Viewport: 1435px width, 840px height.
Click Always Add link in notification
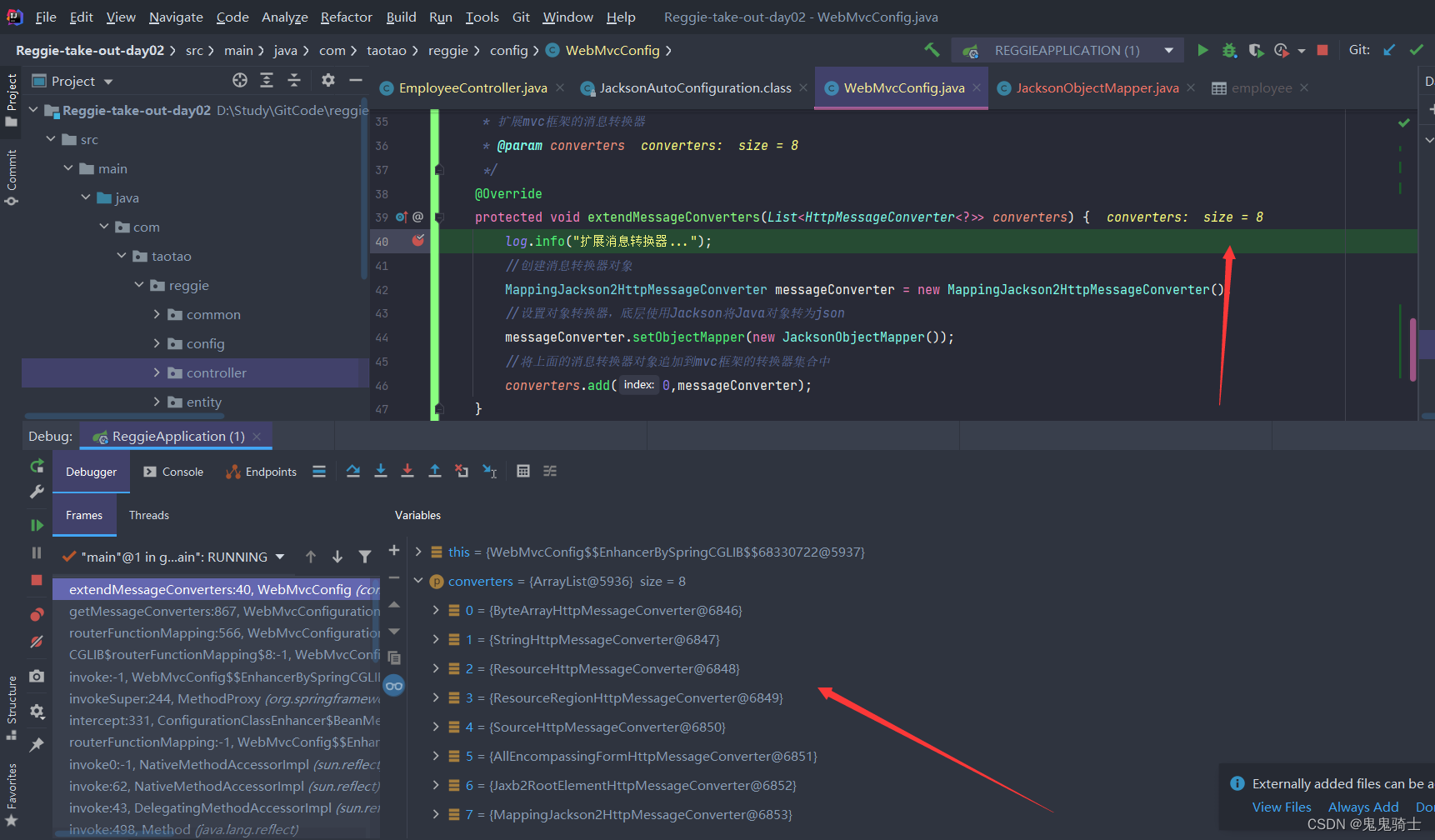click(x=1363, y=807)
